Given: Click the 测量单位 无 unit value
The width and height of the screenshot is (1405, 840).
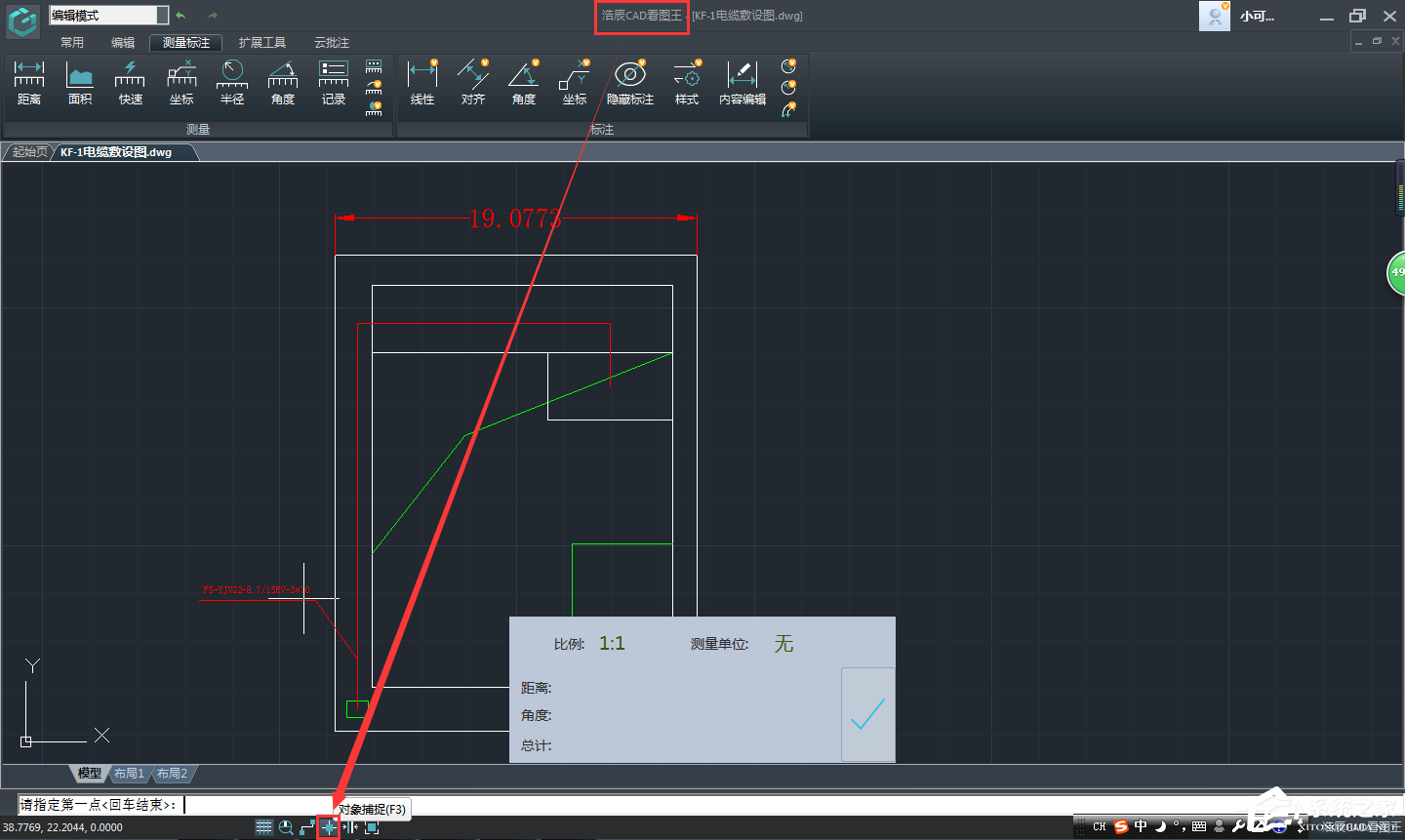Looking at the screenshot, I should [x=783, y=644].
